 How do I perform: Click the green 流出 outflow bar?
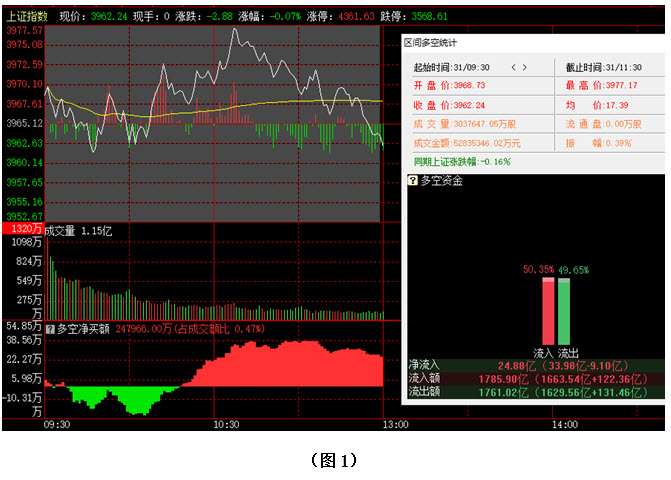point(564,311)
